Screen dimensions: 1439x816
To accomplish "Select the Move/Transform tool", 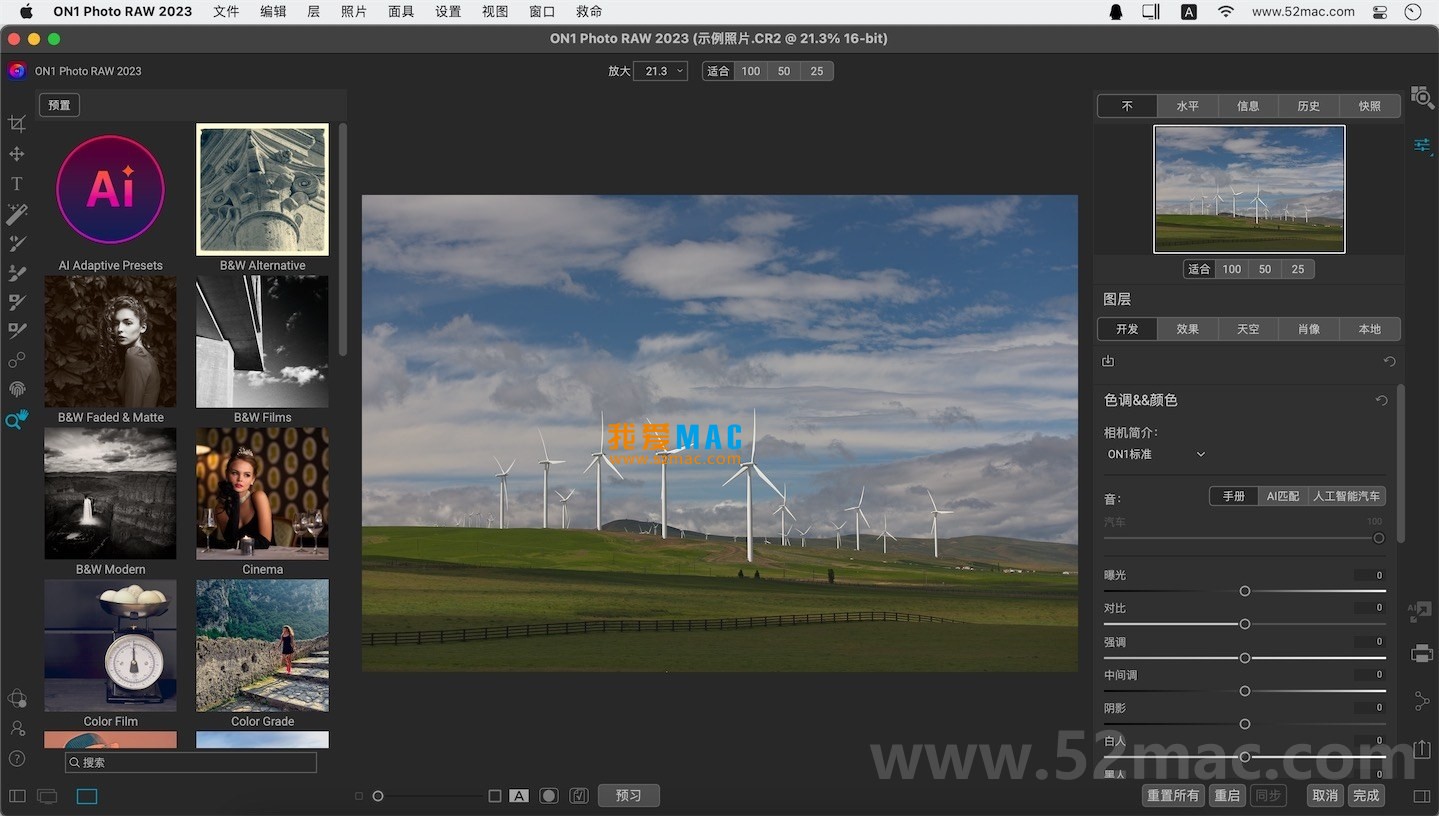I will pyautogui.click(x=17, y=154).
